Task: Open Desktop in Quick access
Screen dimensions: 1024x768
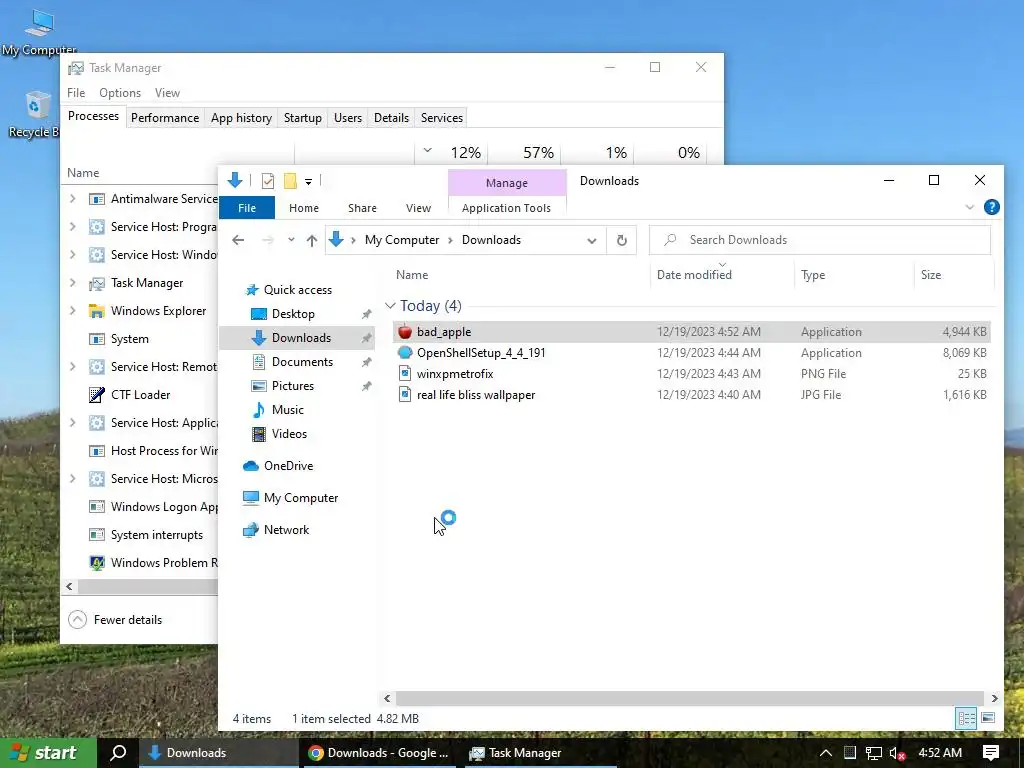Action: click(293, 314)
